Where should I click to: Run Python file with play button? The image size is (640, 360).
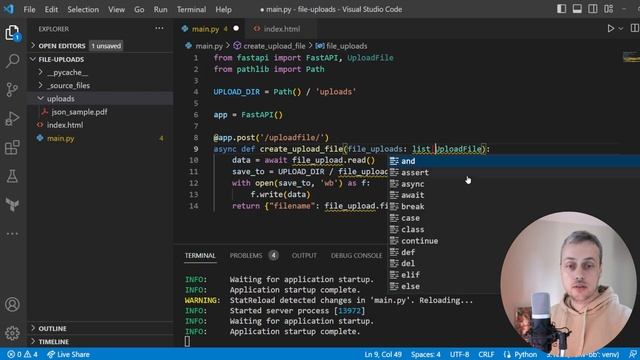[611, 29]
